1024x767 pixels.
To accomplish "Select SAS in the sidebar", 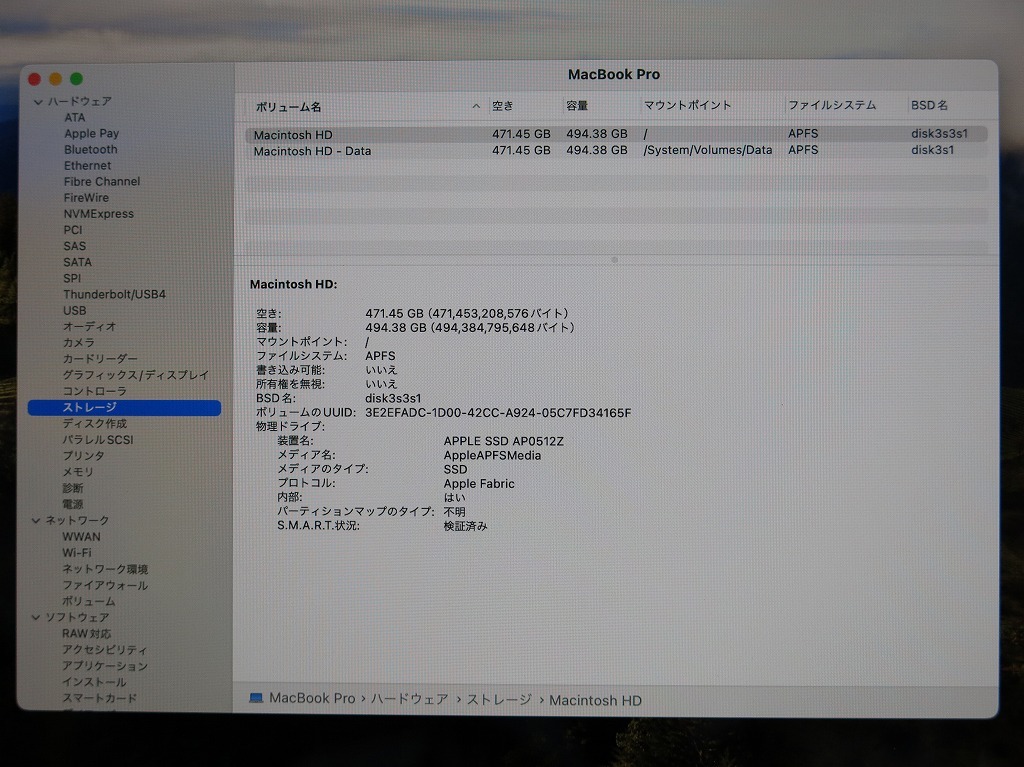I will [74, 246].
